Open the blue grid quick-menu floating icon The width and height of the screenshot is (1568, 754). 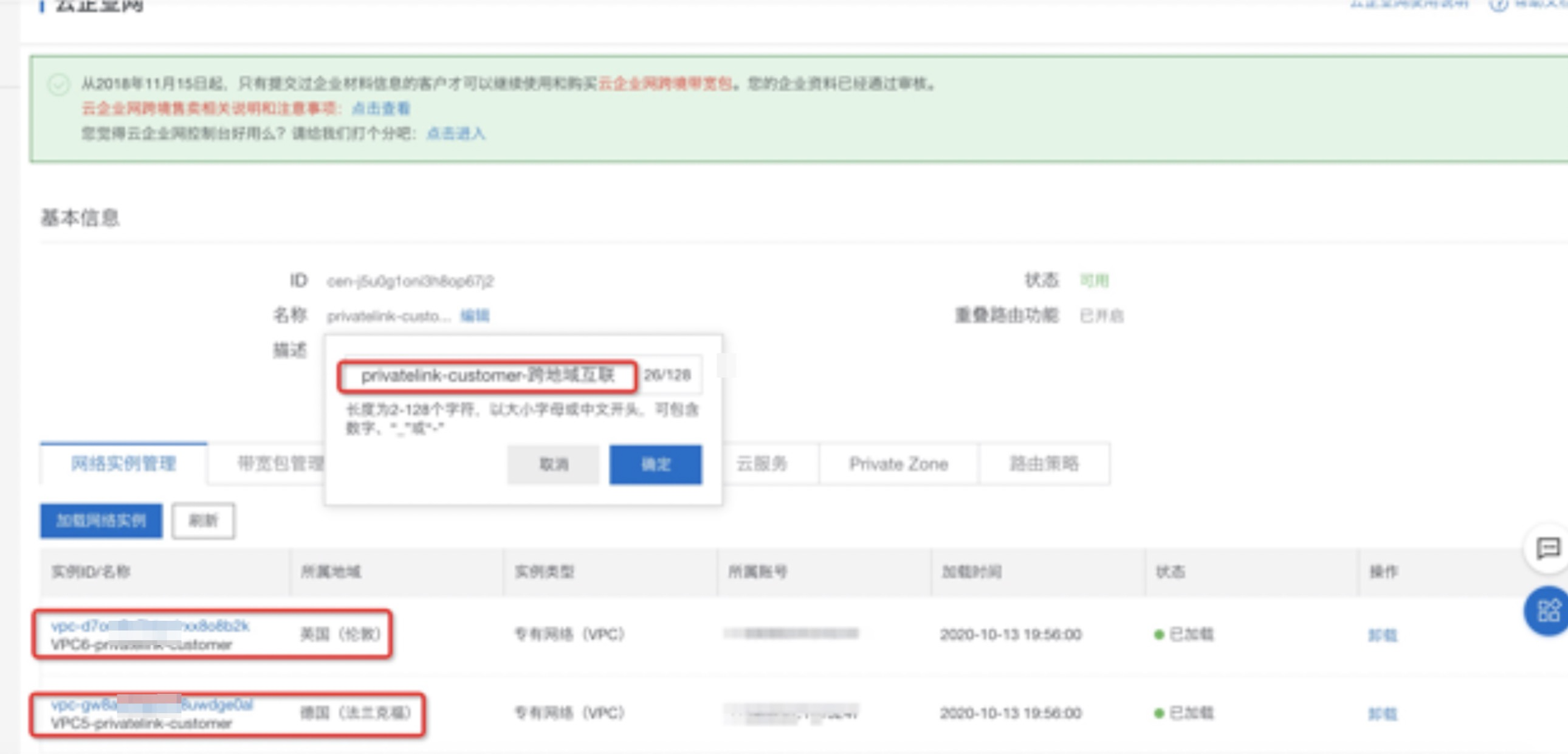coord(1548,610)
